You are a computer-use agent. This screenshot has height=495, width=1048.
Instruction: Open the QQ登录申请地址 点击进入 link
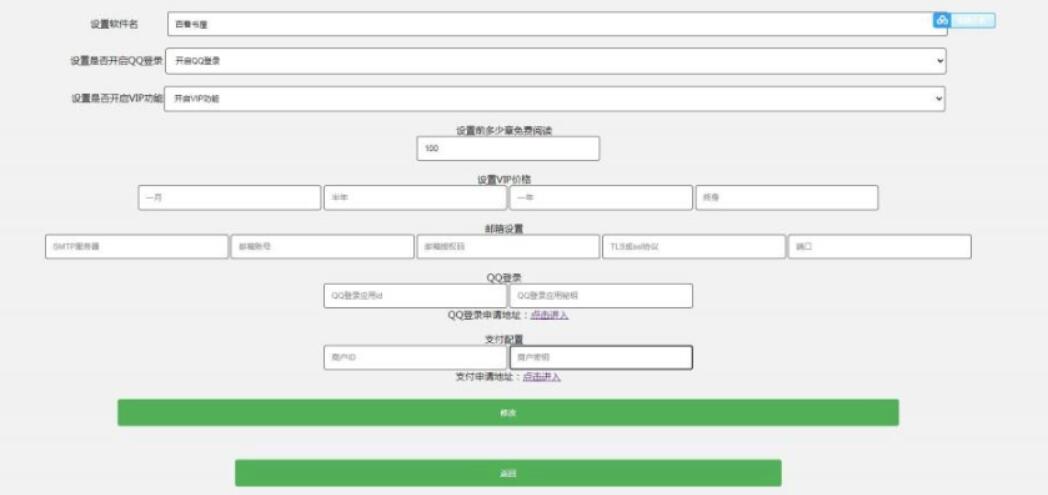(x=549, y=315)
